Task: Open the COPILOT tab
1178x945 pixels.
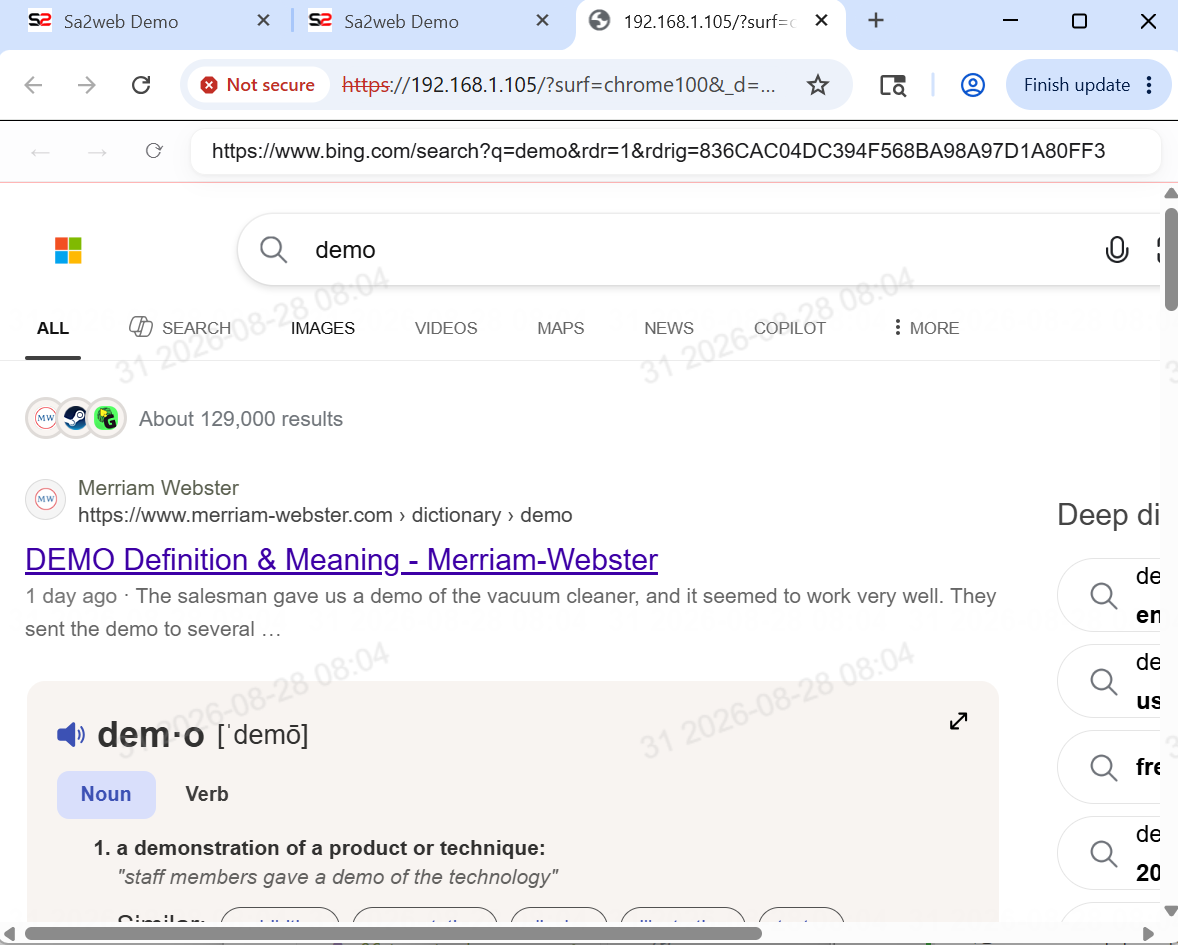Action: (x=790, y=328)
